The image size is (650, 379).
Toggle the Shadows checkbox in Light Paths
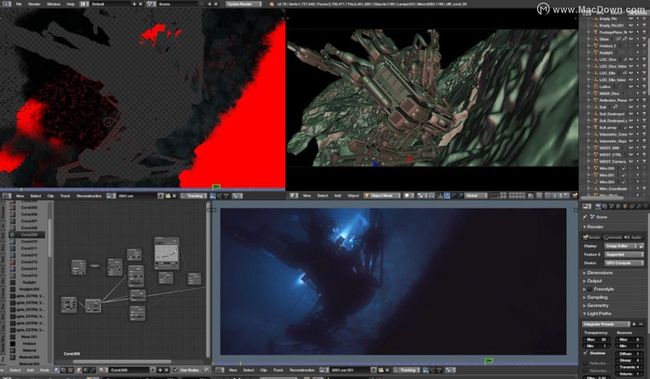point(586,353)
